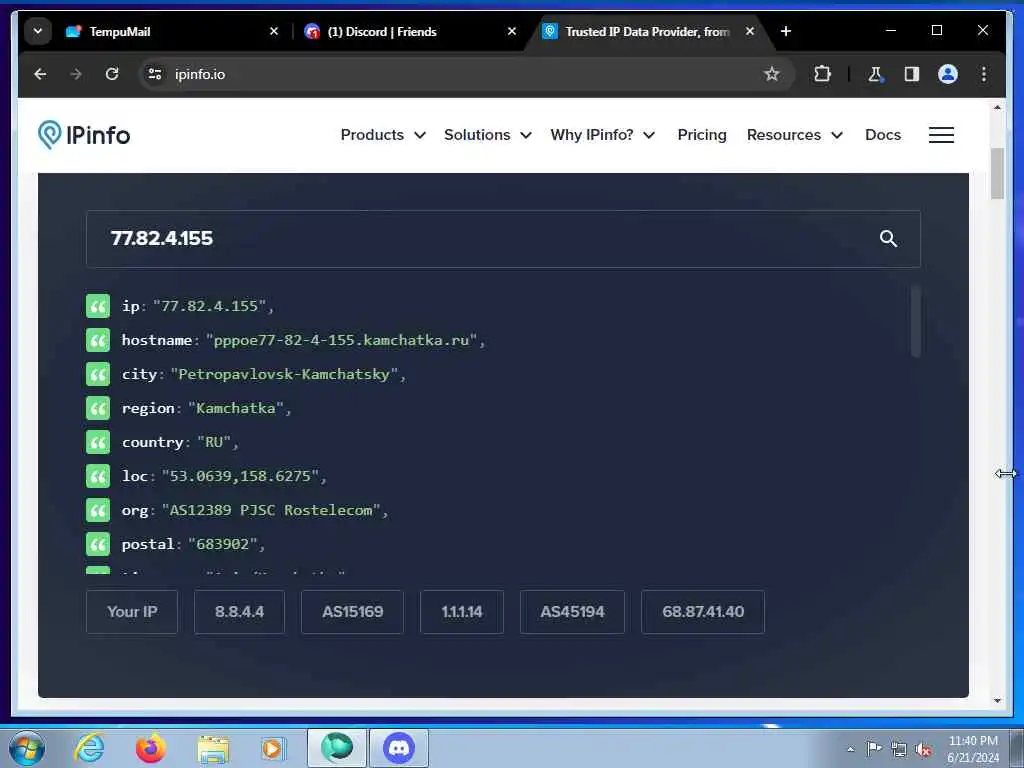Viewport: 1024px width, 768px height.
Task: Click quote icon next to loc
Action: (98, 475)
